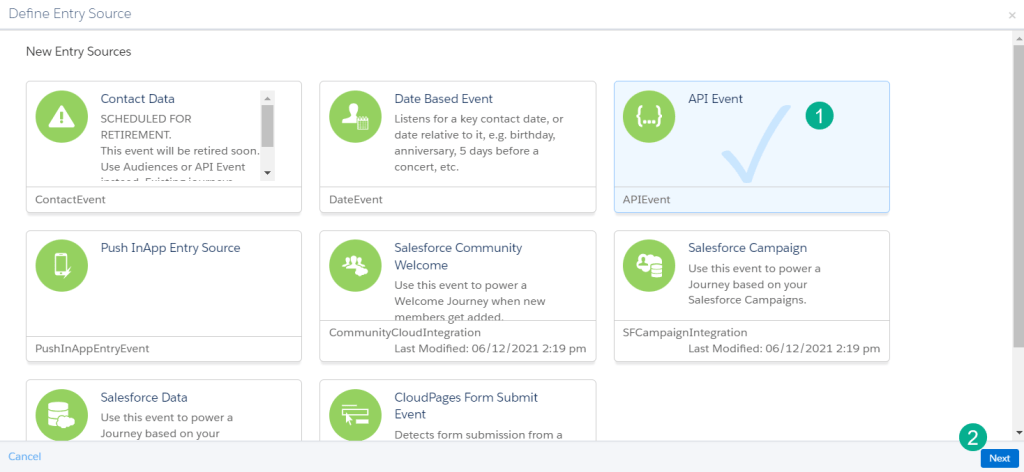Open the Salesforce Campaign title

click(747, 248)
